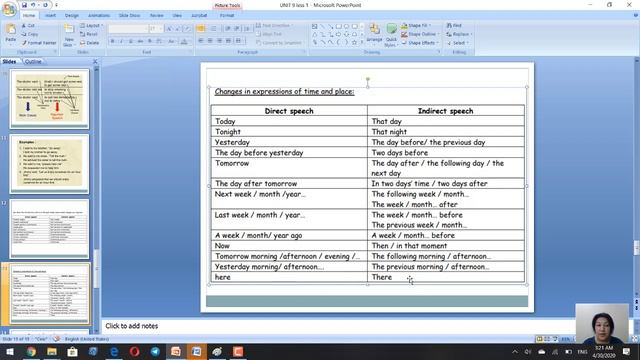
Task: Click the 'Two days before' table cell
Action: pos(446,152)
